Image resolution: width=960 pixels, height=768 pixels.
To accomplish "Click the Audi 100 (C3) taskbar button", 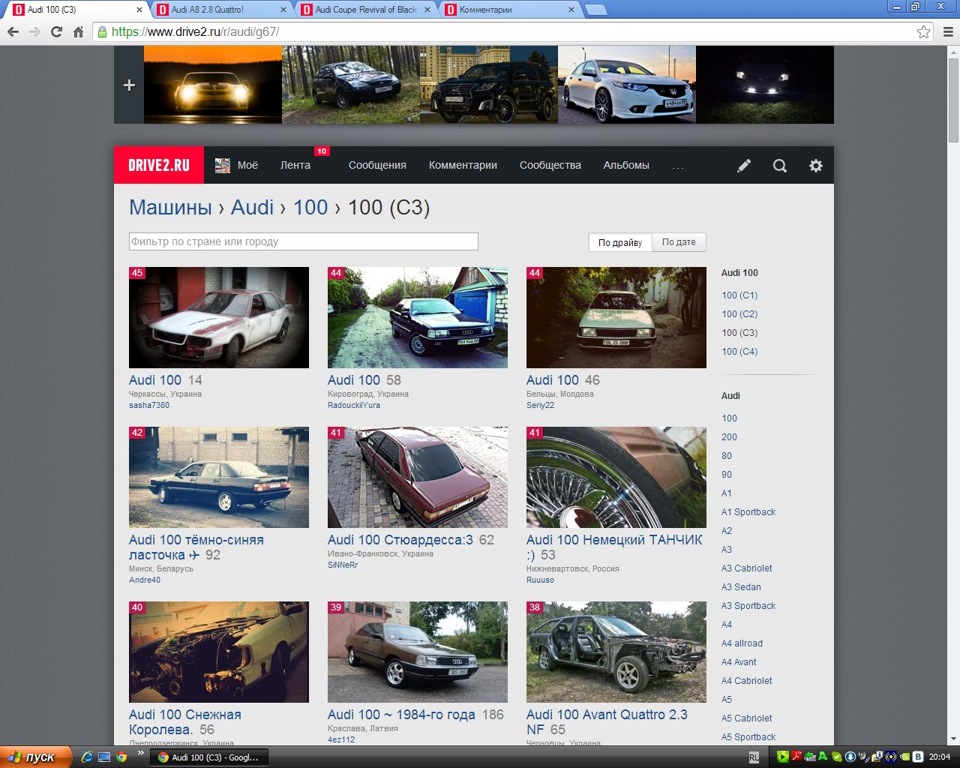I will [x=209, y=758].
